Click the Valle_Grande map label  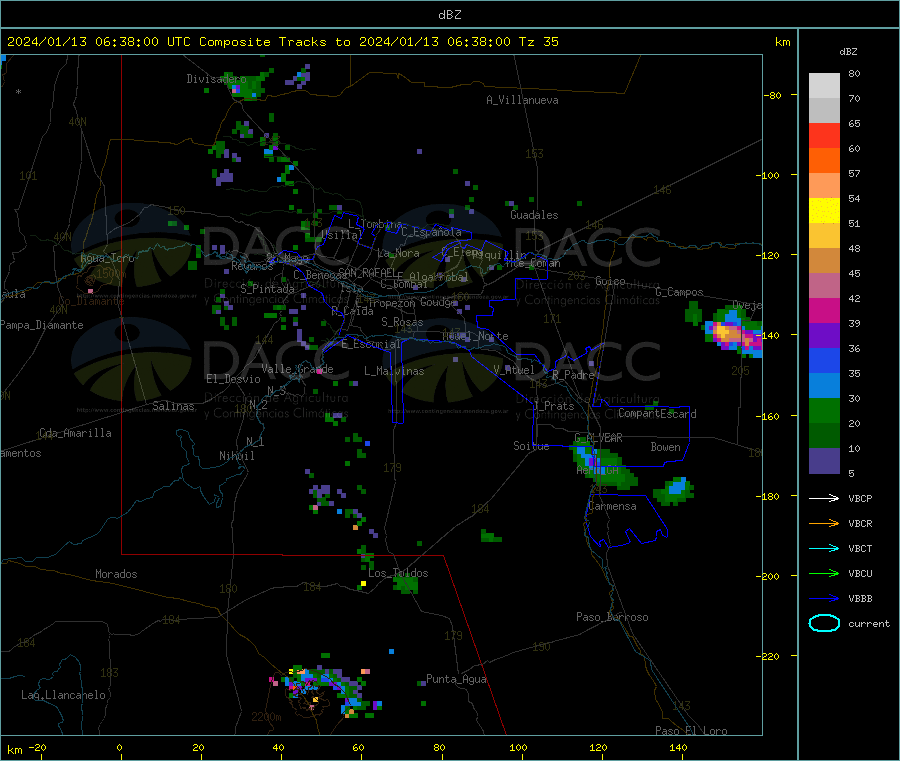297,369
